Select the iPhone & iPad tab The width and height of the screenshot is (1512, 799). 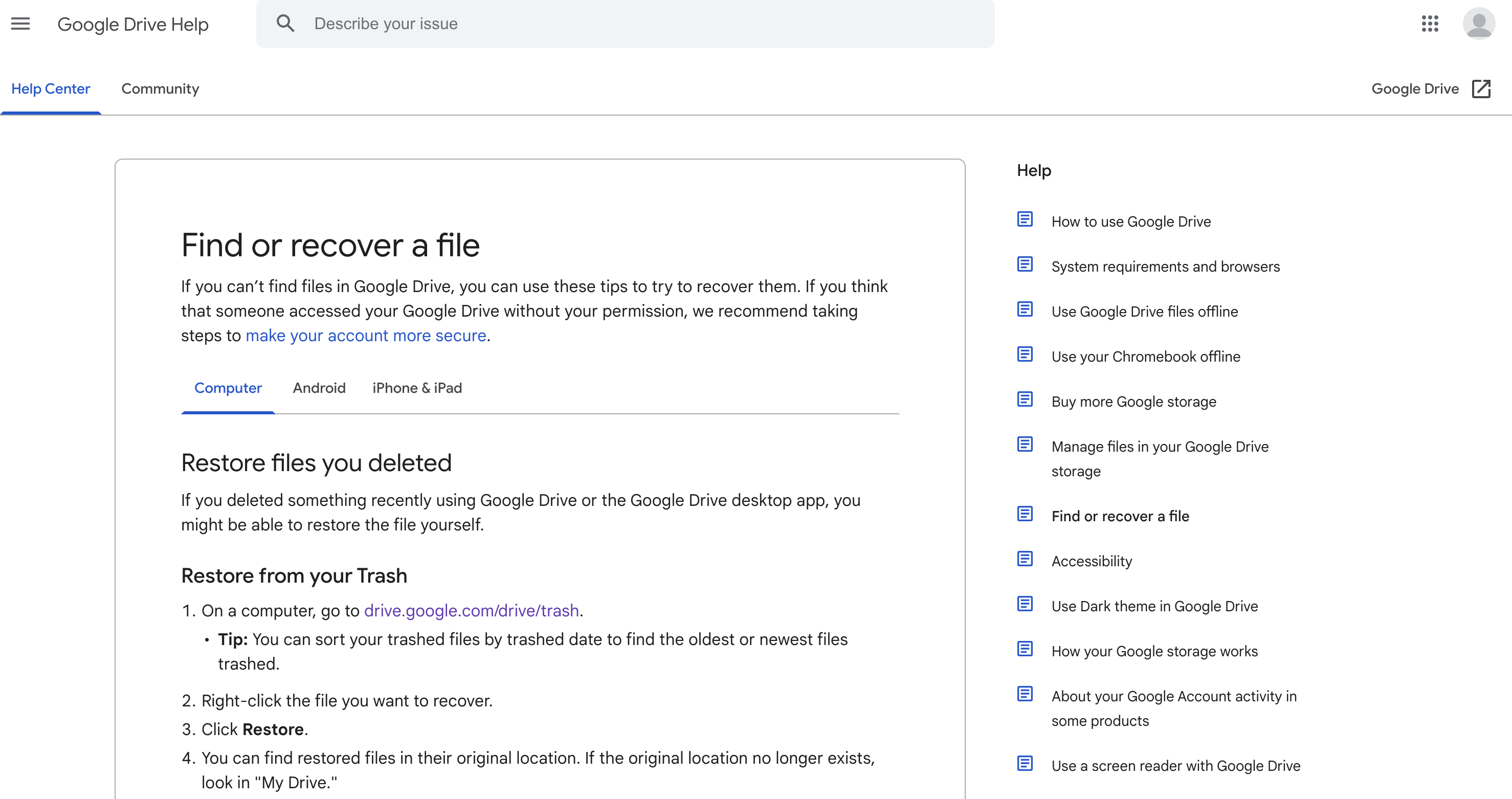tap(417, 388)
